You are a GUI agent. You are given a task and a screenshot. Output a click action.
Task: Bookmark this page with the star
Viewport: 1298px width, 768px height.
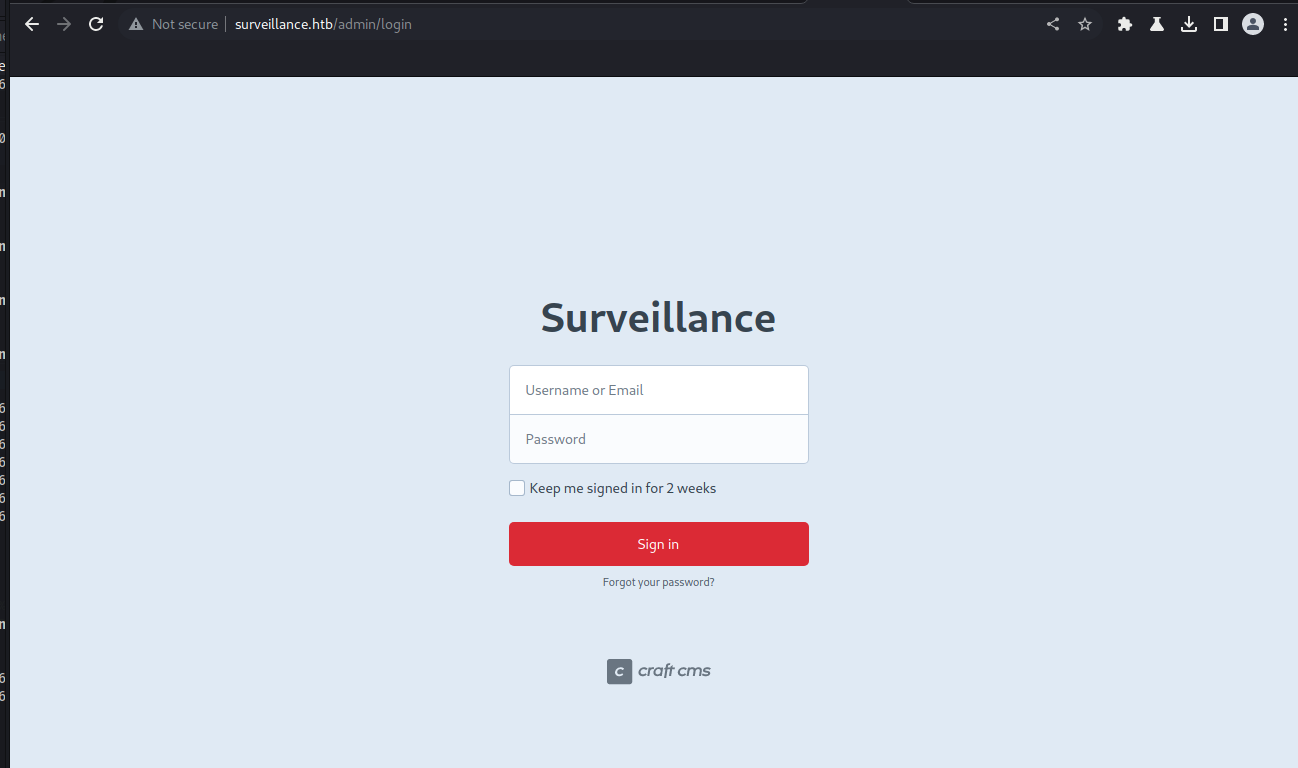(x=1085, y=24)
